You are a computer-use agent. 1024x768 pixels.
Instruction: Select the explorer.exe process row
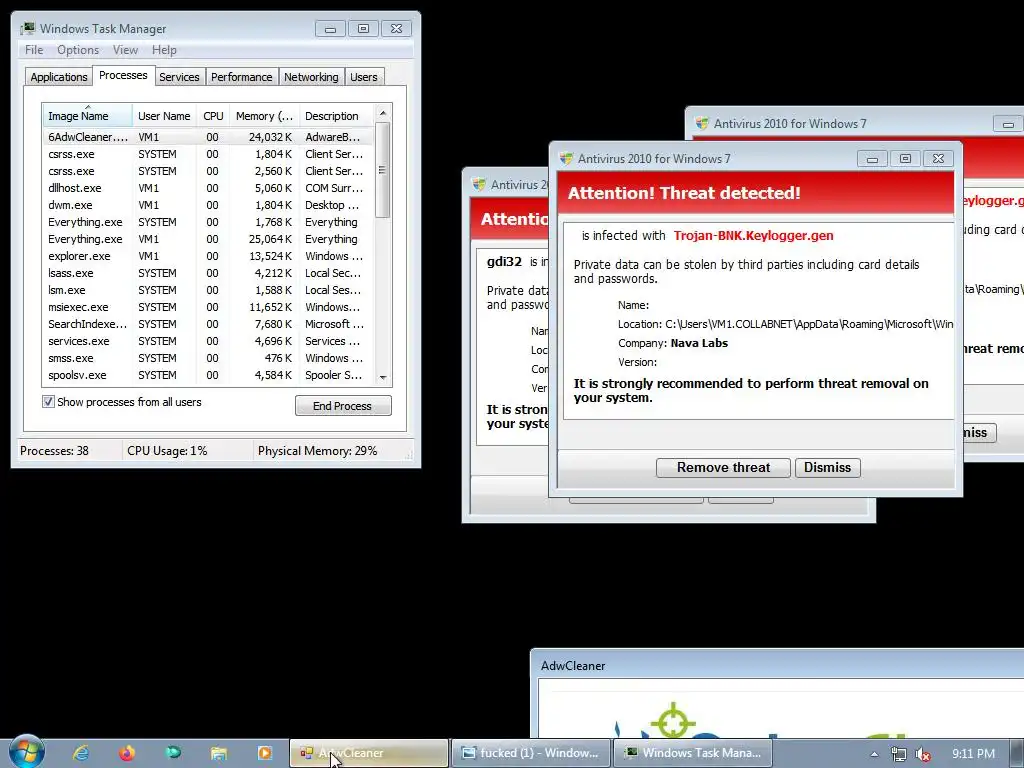208,256
